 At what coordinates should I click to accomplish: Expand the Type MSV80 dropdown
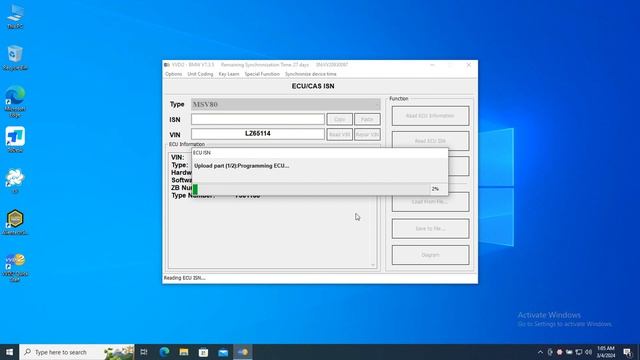[286, 104]
